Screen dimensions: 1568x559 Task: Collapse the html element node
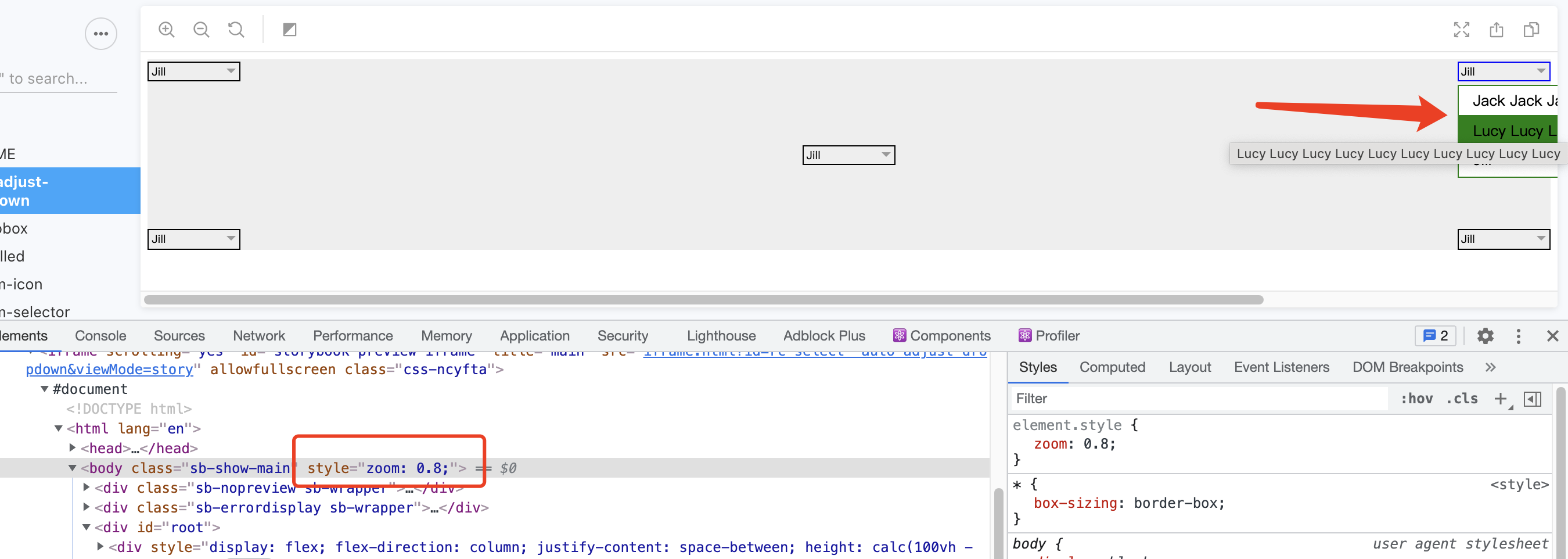point(58,428)
